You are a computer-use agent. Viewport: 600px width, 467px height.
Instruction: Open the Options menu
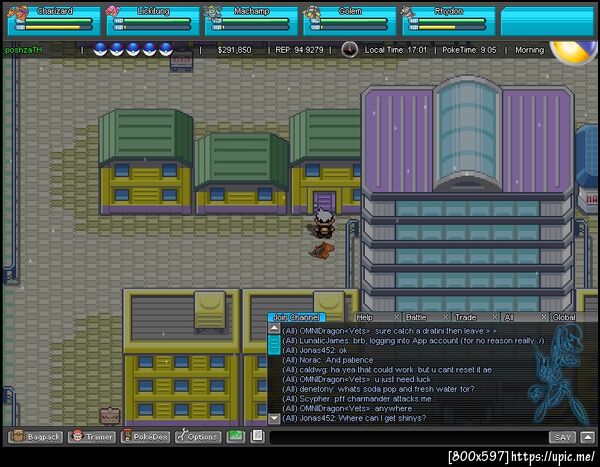click(198, 436)
